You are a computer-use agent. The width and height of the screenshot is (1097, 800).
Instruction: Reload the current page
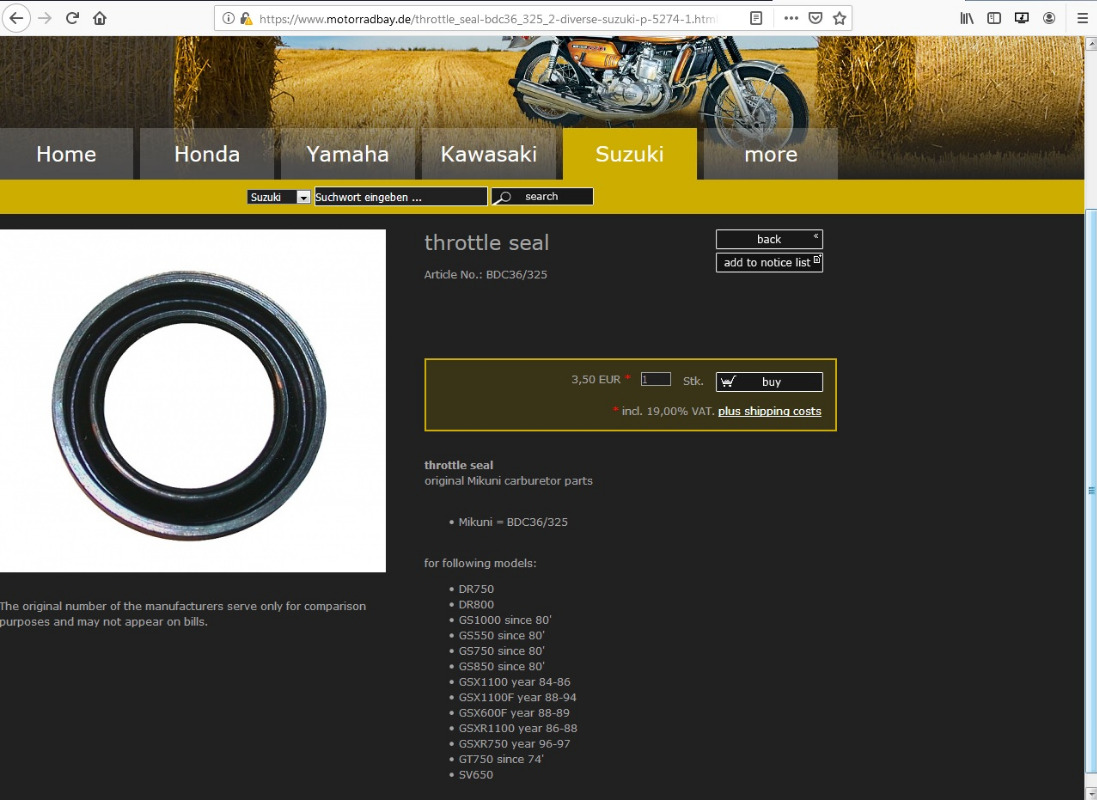point(72,18)
